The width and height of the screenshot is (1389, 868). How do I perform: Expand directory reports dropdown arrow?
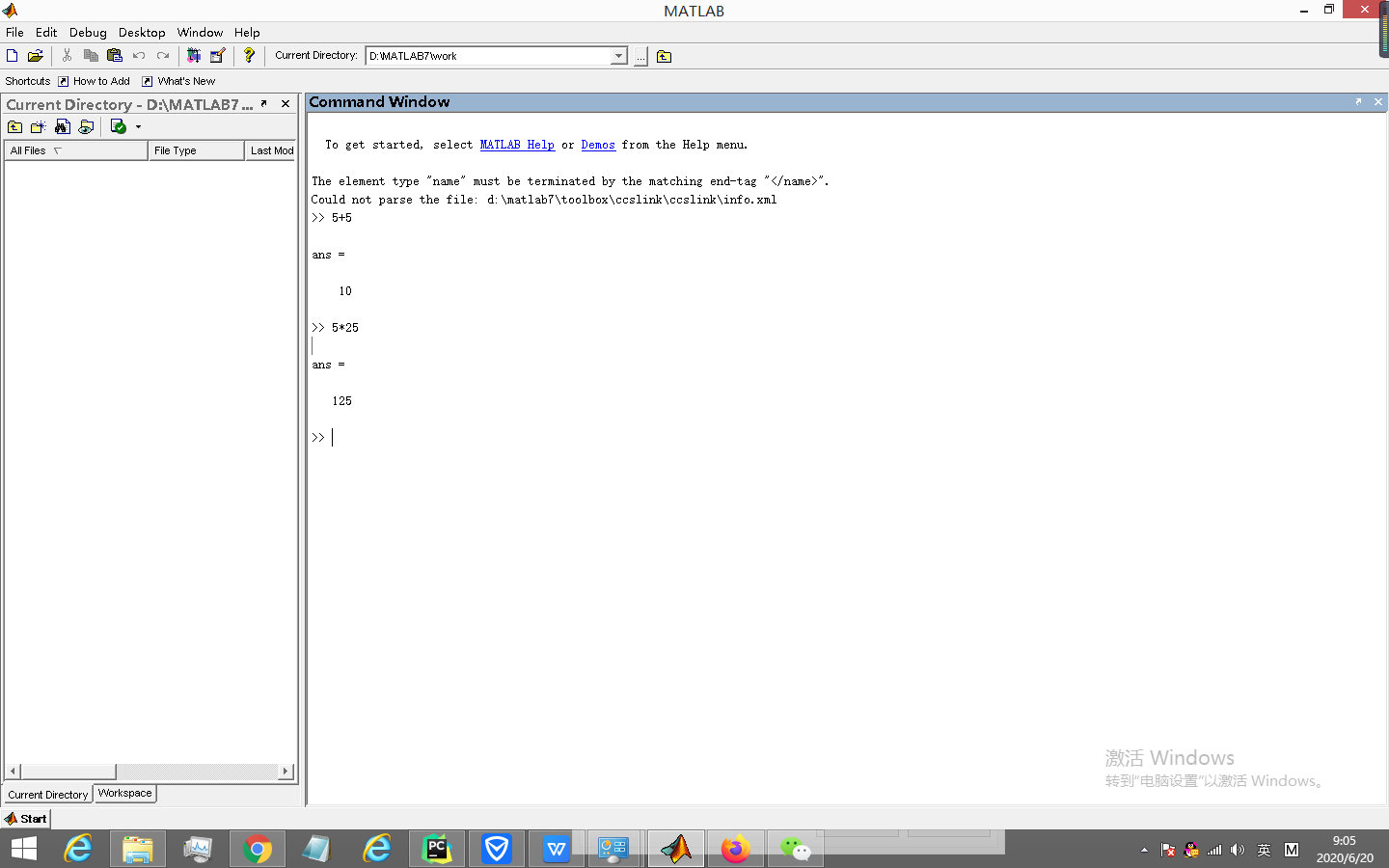pos(138,127)
